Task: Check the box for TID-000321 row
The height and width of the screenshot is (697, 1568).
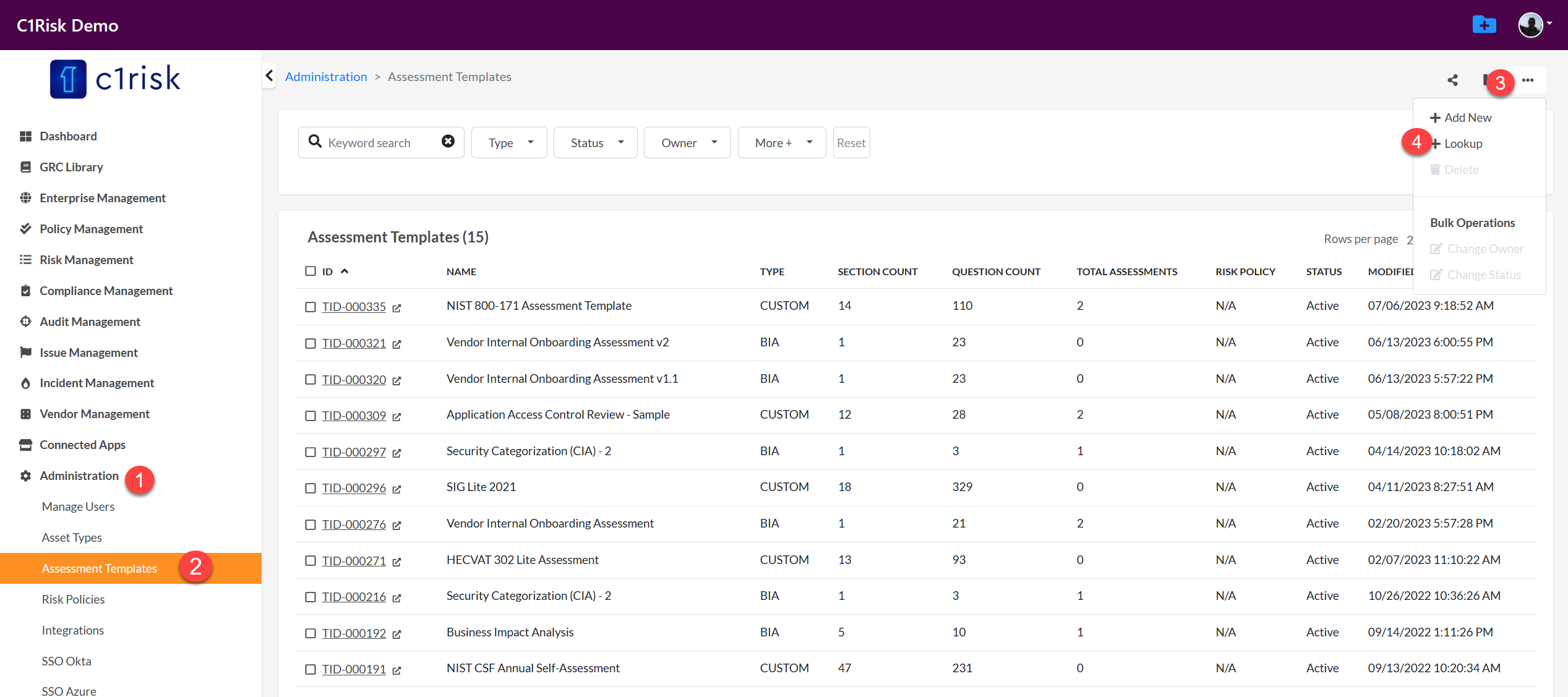Action: coord(311,343)
